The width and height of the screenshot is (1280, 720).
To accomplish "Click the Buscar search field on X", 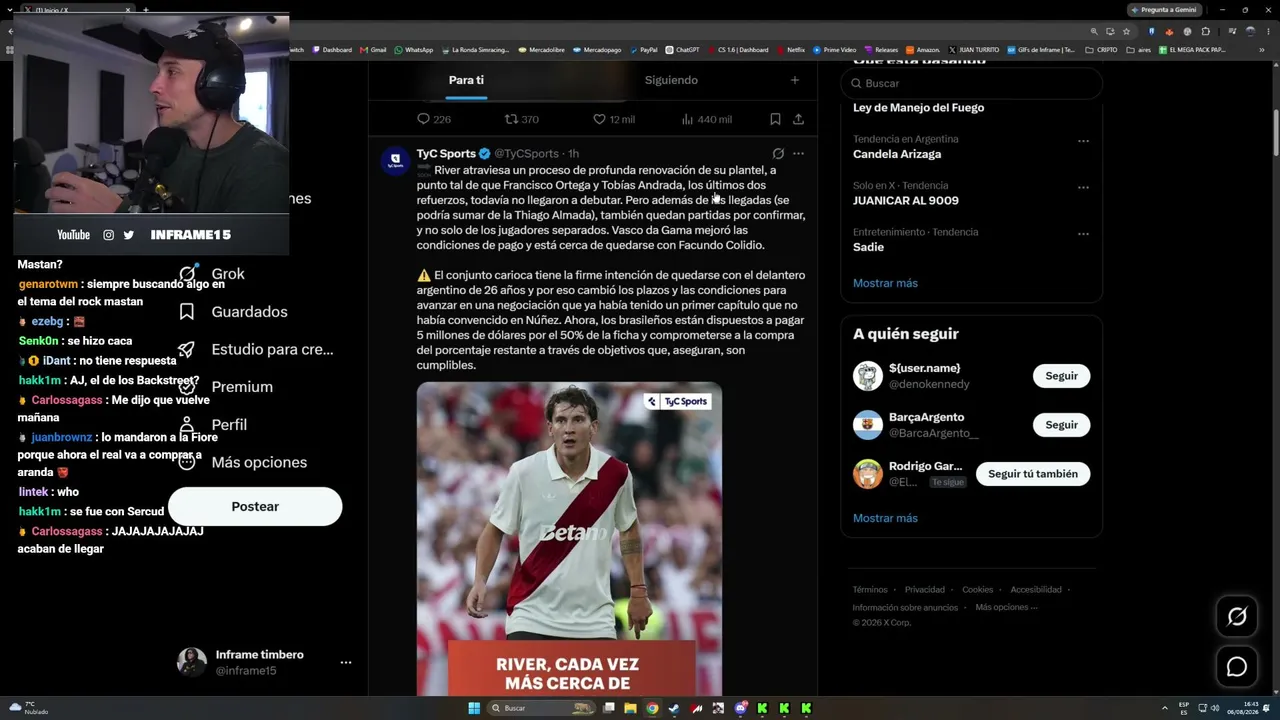I will pos(971,83).
